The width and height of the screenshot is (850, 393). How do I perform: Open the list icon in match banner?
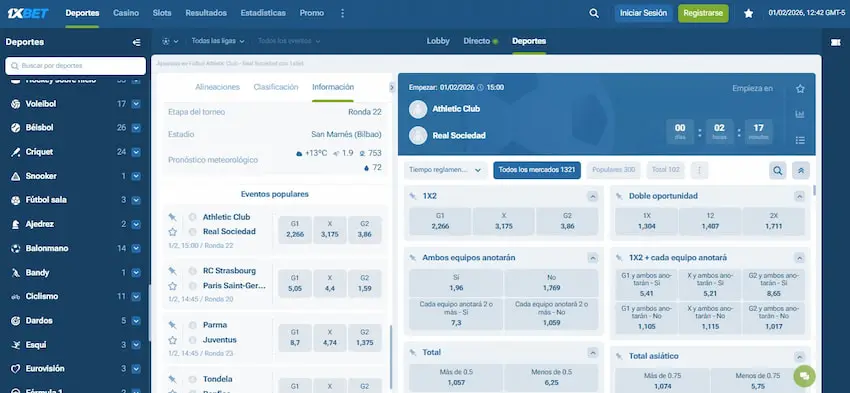click(800, 140)
